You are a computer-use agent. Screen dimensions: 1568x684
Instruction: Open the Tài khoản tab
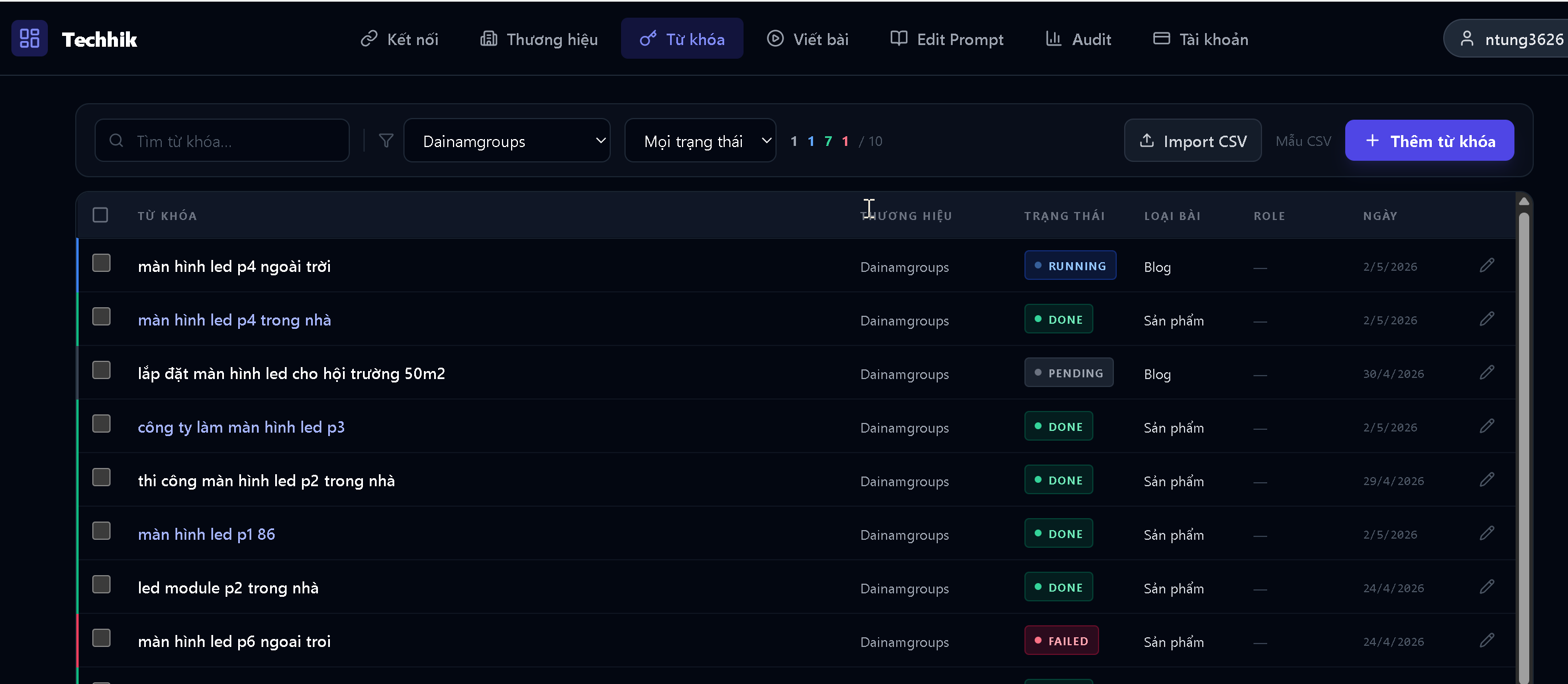(x=1201, y=39)
